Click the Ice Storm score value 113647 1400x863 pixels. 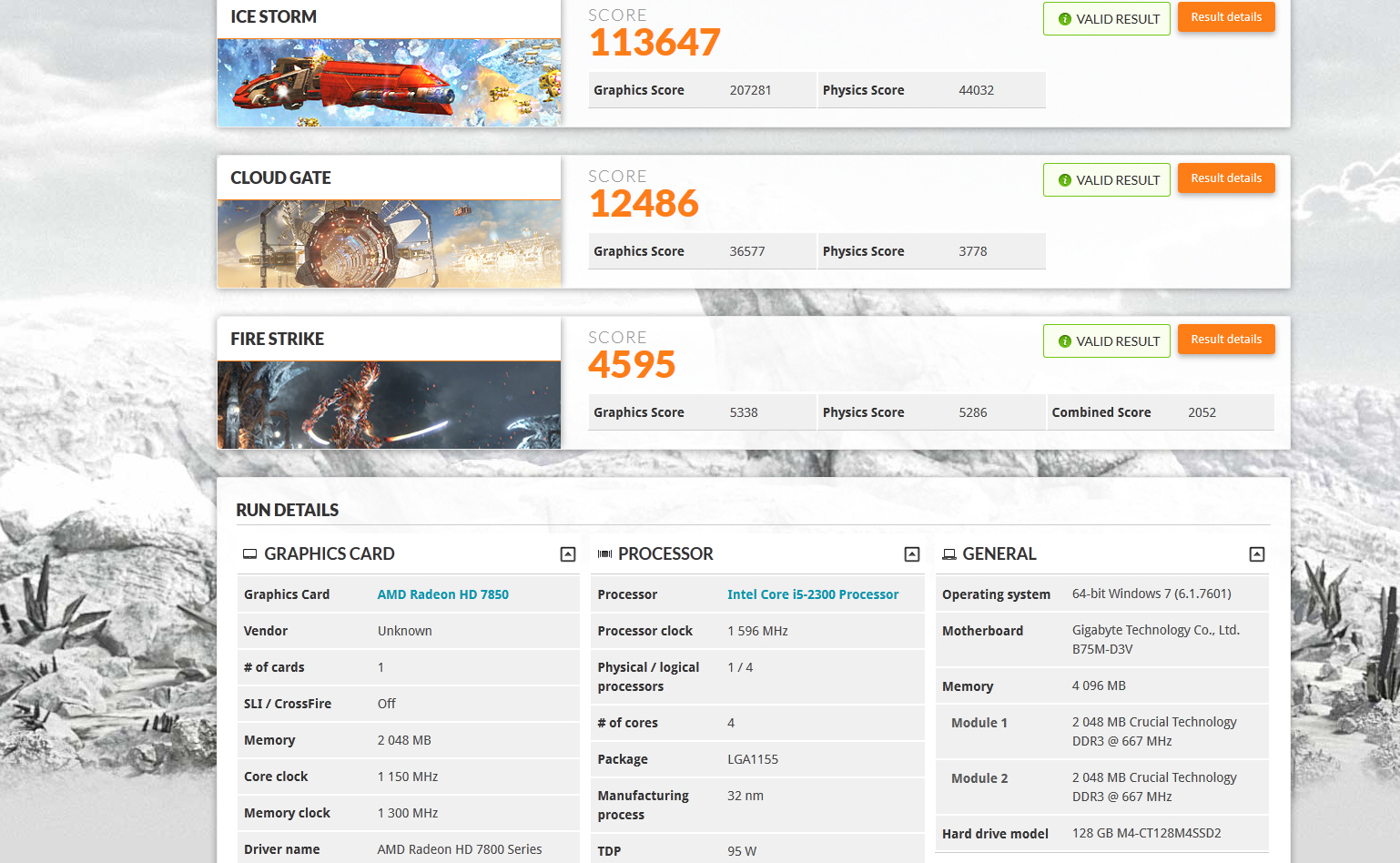[654, 43]
